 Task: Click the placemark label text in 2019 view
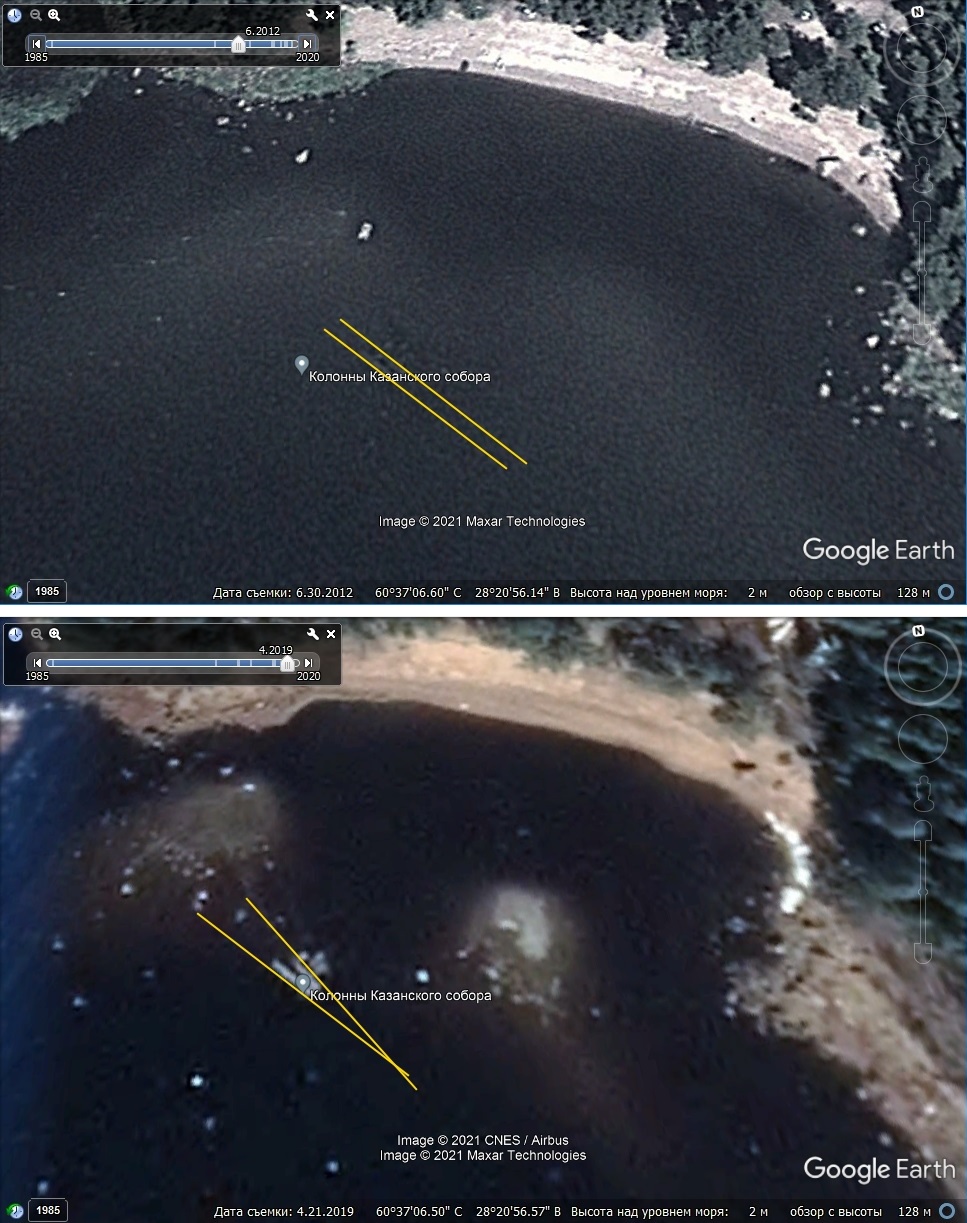(x=401, y=996)
